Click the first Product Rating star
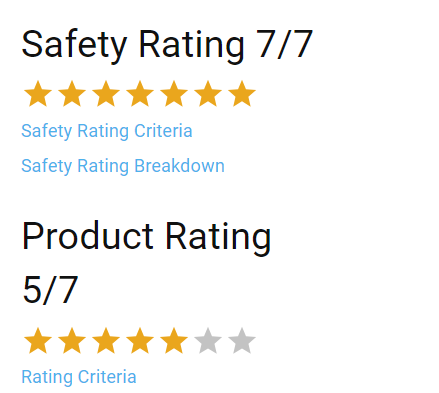The width and height of the screenshot is (439, 393). point(38,340)
